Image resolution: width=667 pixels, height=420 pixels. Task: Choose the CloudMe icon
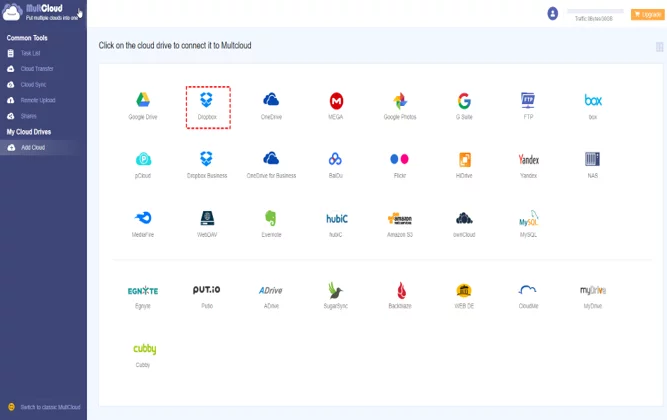(x=527, y=290)
